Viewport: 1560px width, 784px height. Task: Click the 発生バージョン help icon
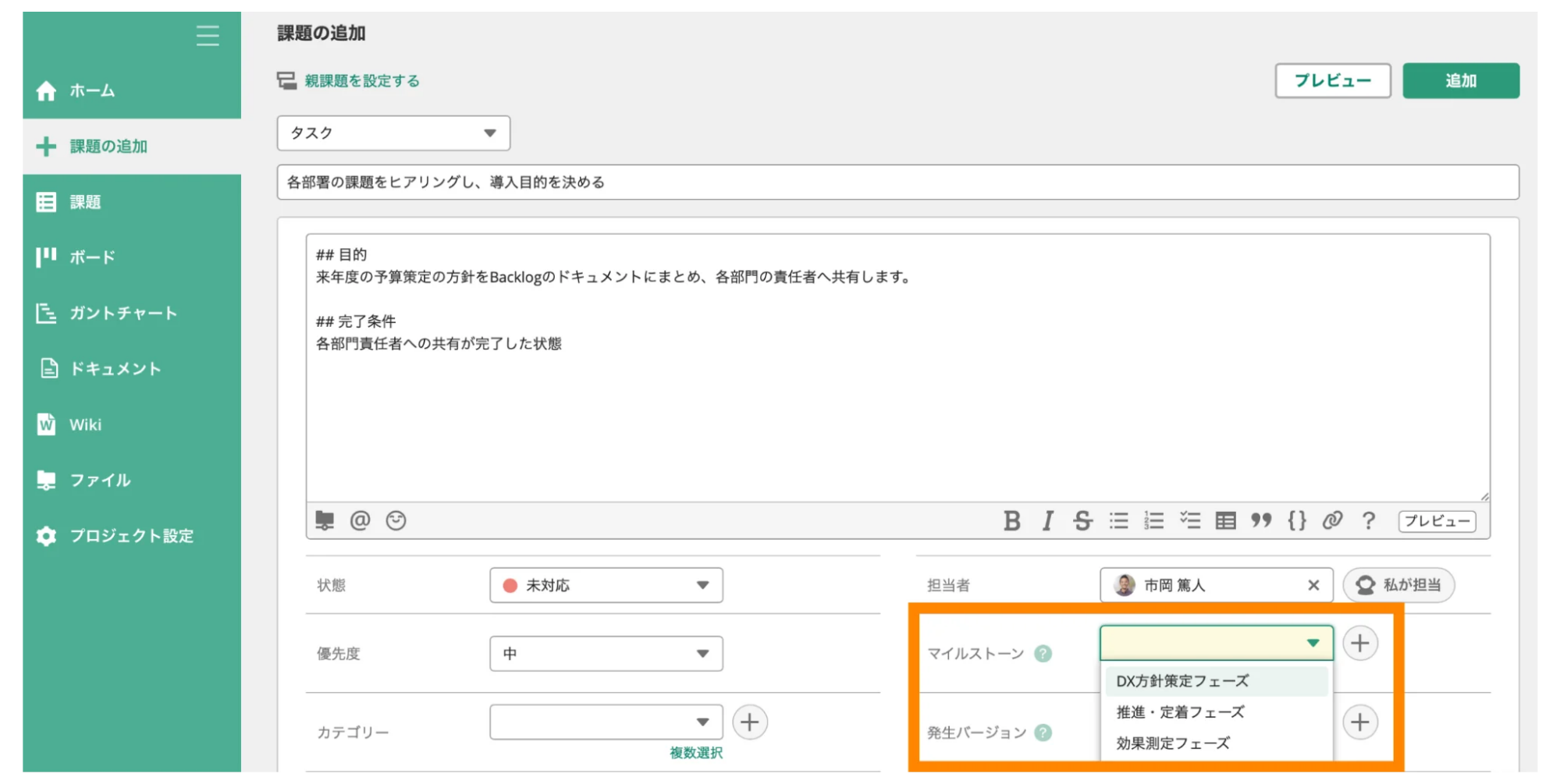tap(1043, 733)
